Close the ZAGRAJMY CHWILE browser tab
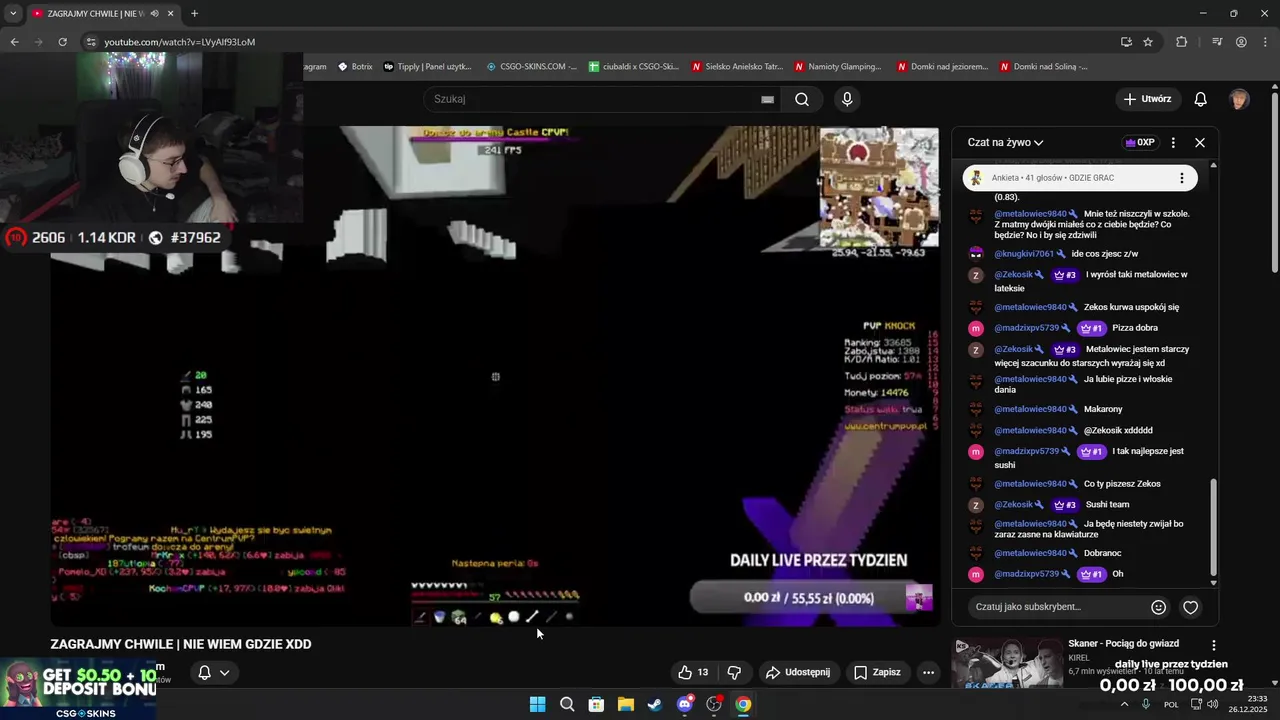The image size is (1280, 720). 171,14
